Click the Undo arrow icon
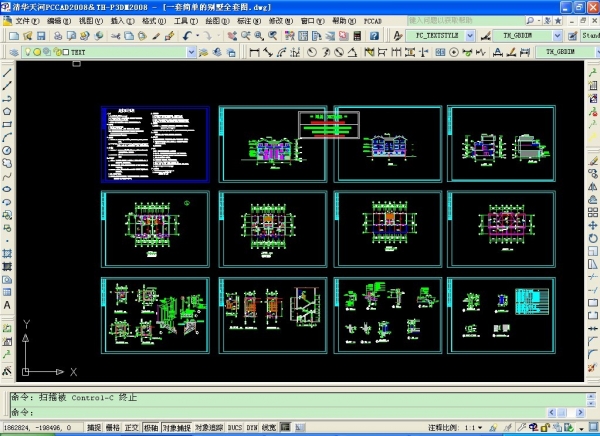The width and height of the screenshot is (600, 436). [188, 35]
